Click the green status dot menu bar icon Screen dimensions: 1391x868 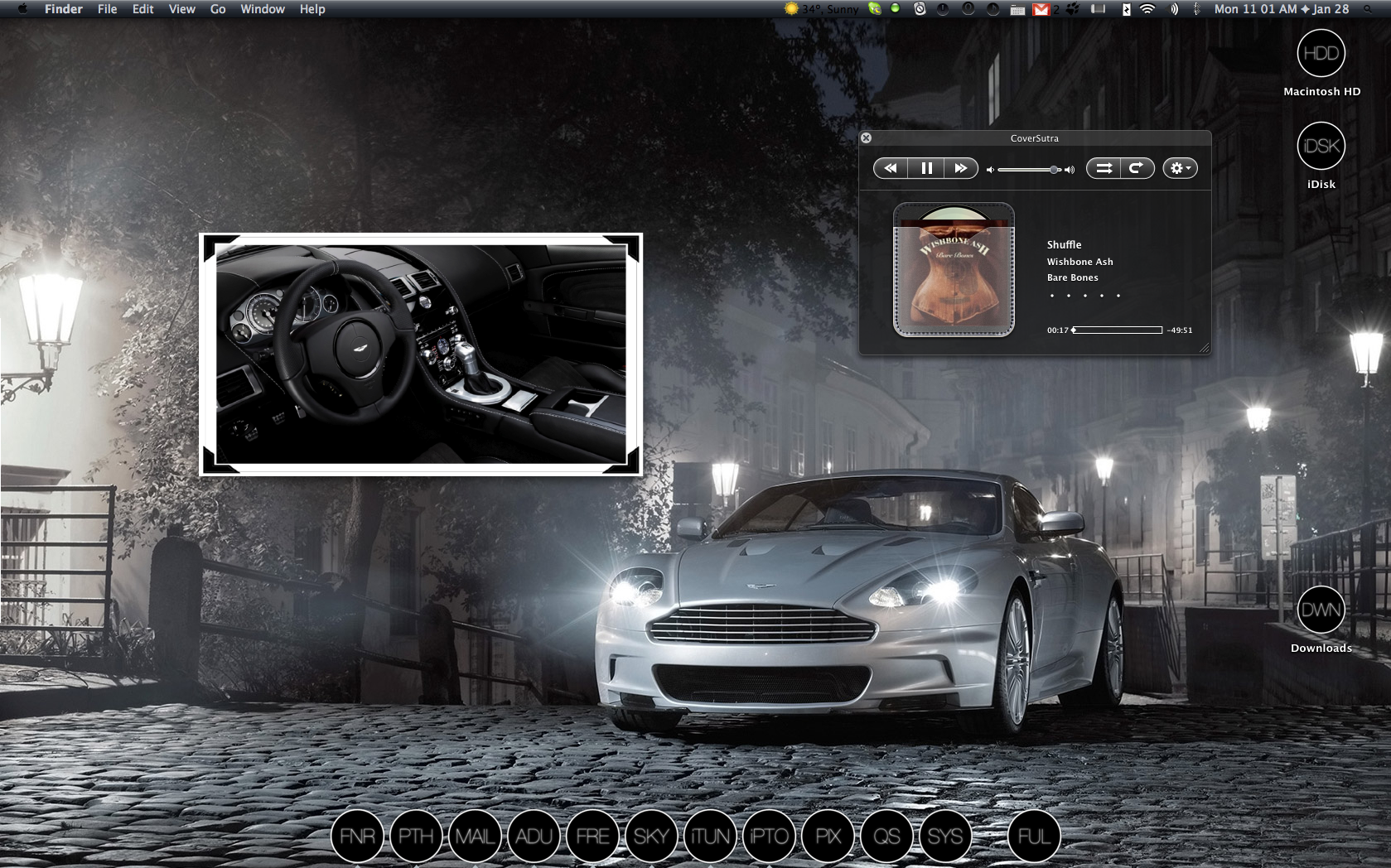pos(896,8)
